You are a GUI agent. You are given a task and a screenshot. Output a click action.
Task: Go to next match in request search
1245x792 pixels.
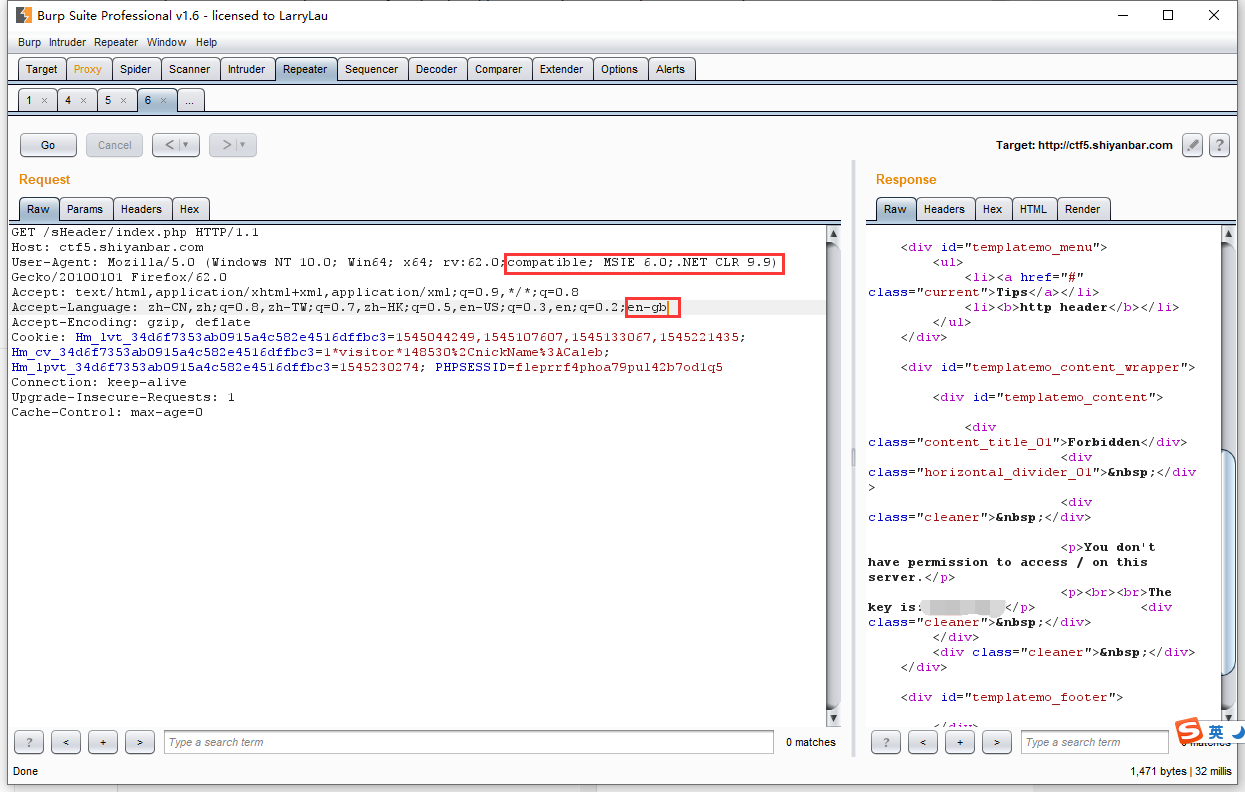point(140,742)
